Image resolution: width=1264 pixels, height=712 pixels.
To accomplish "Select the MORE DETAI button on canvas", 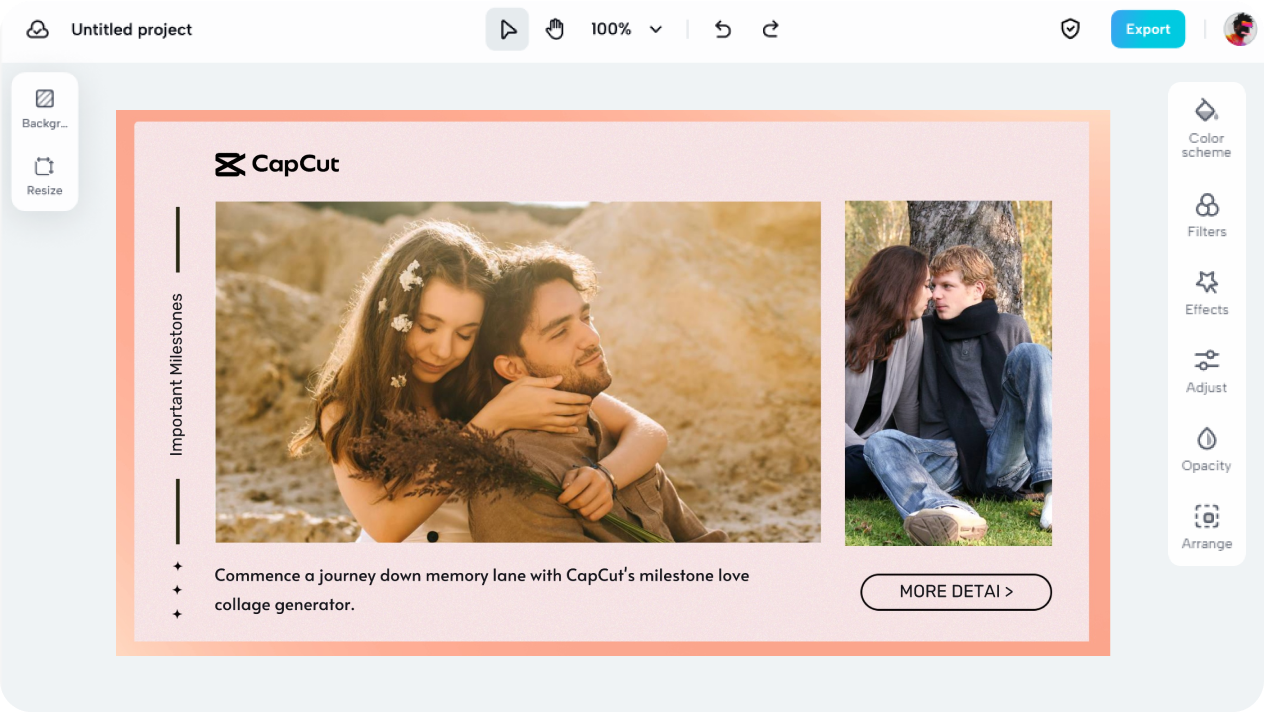I will (x=955, y=592).
